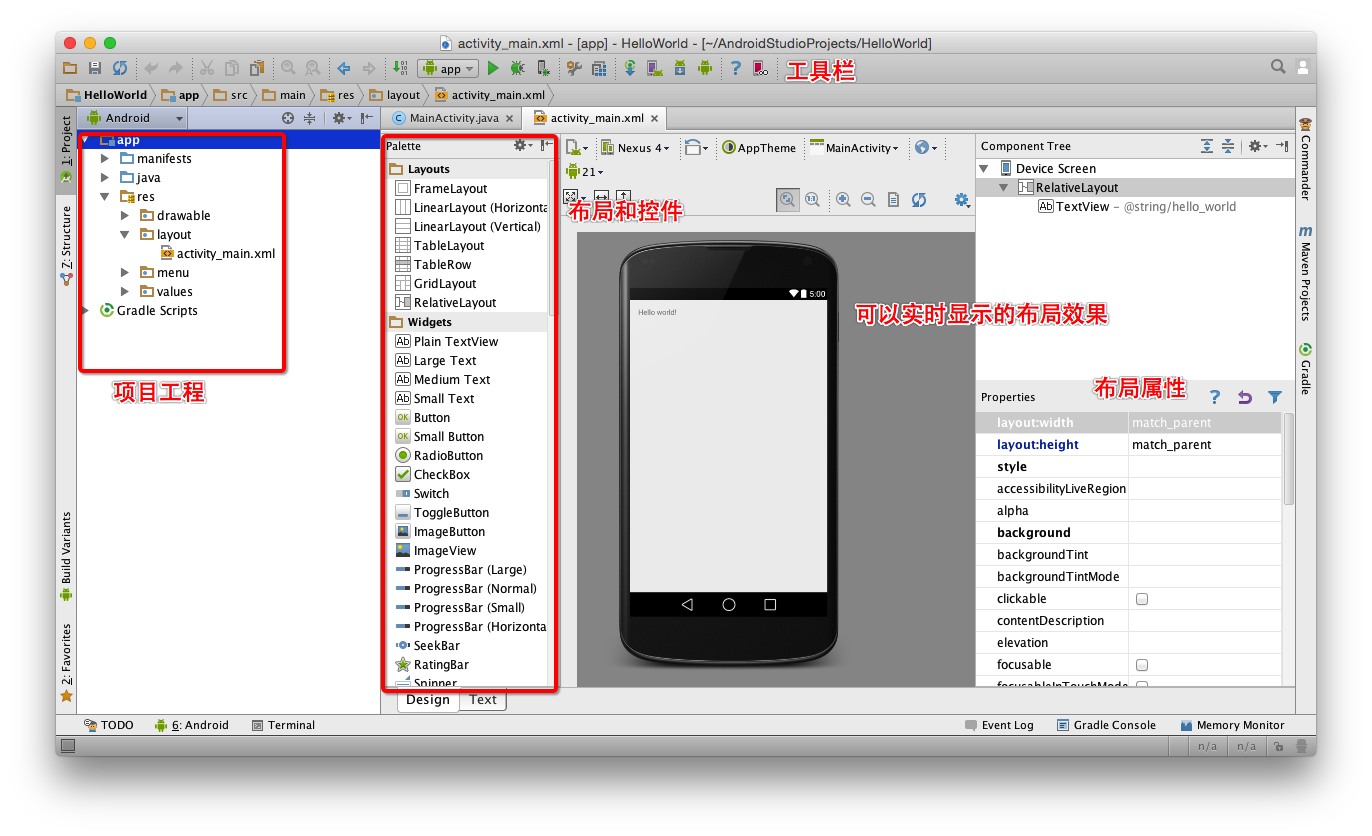Image resolution: width=1372 pixels, height=836 pixels.
Task: Open the Memory Monitor button
Action: click(1232, 725)
